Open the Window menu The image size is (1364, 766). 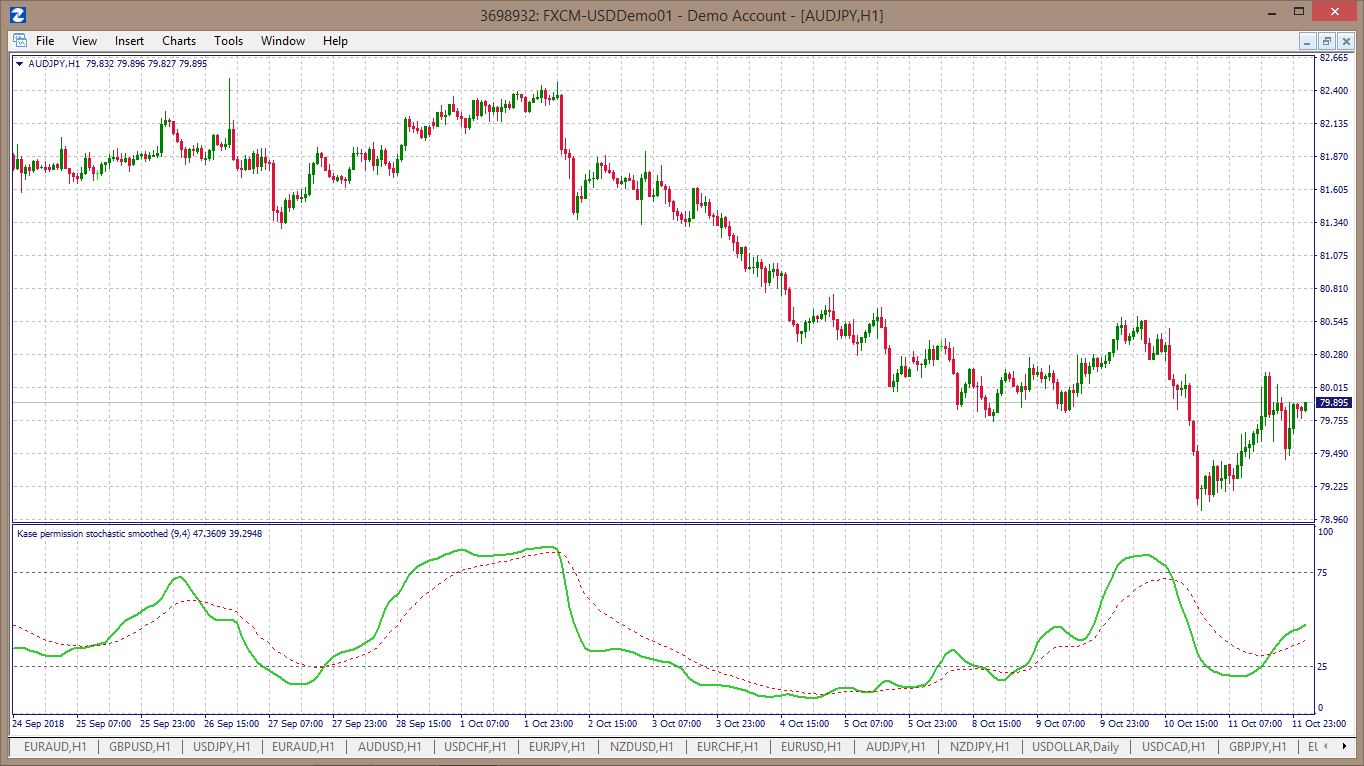click(283, 41)
